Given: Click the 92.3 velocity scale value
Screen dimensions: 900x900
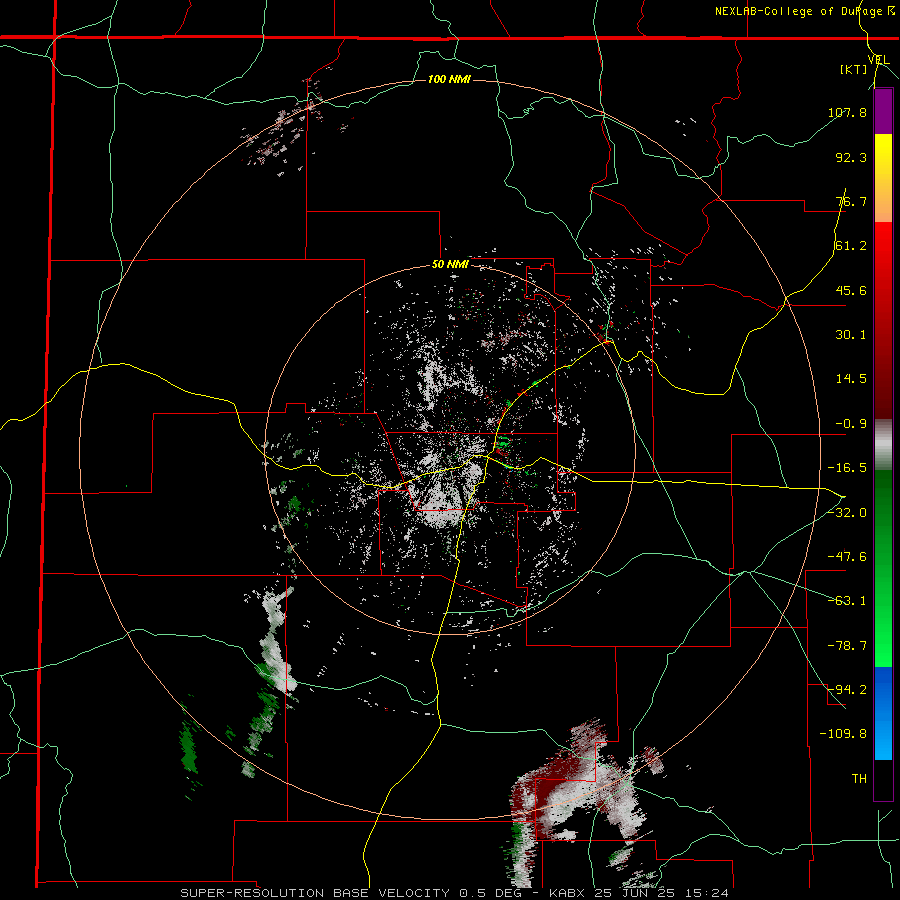Looking at the screenshot, I should 851,157.
